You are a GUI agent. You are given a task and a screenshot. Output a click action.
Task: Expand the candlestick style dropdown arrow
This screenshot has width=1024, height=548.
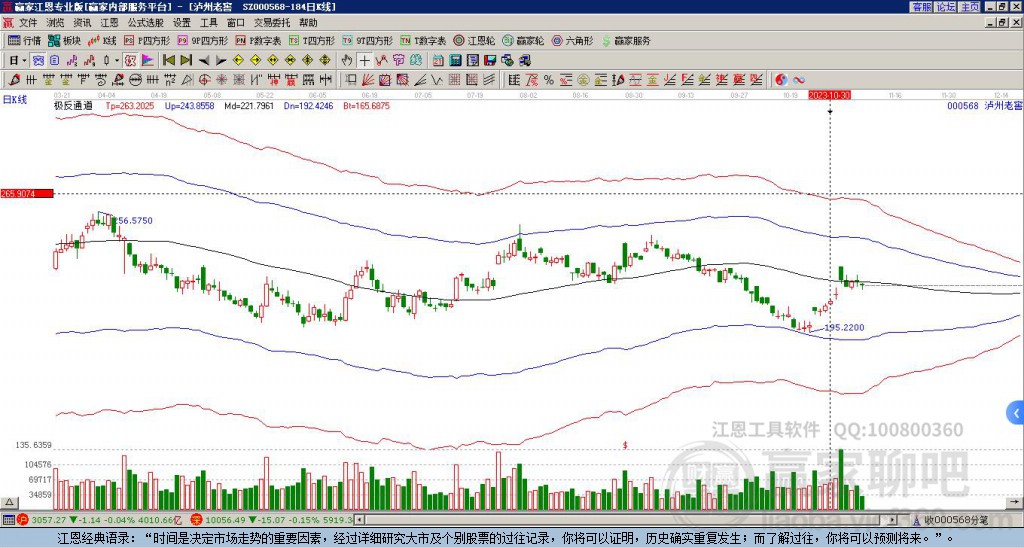click(117, 60)
